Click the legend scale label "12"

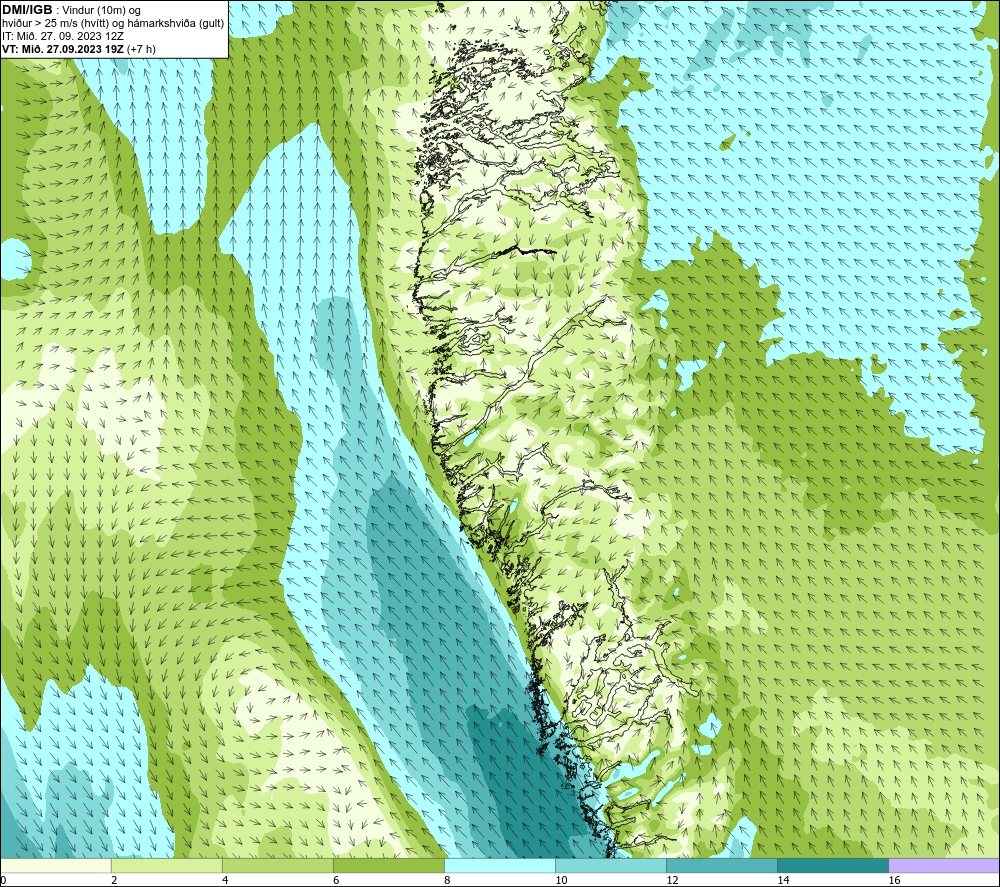coord(672,880)
